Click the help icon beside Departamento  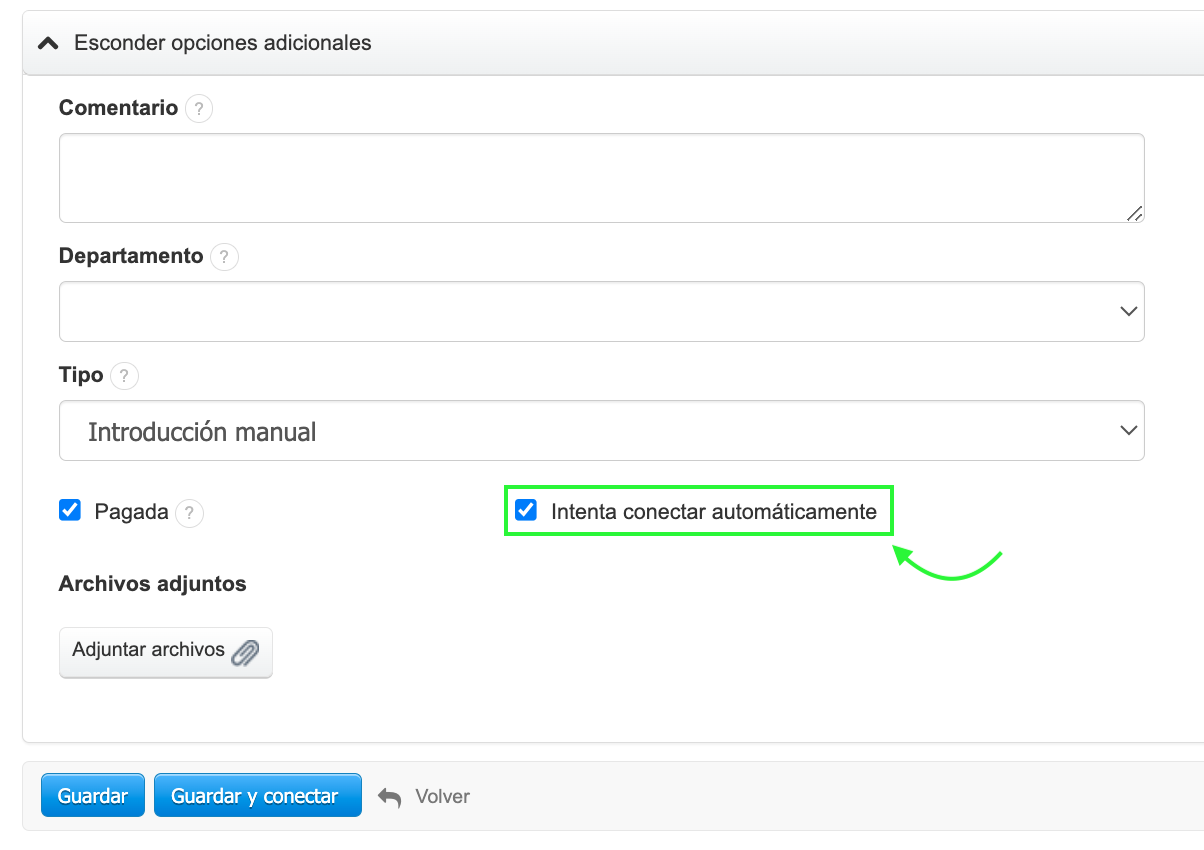pos(224,257)
